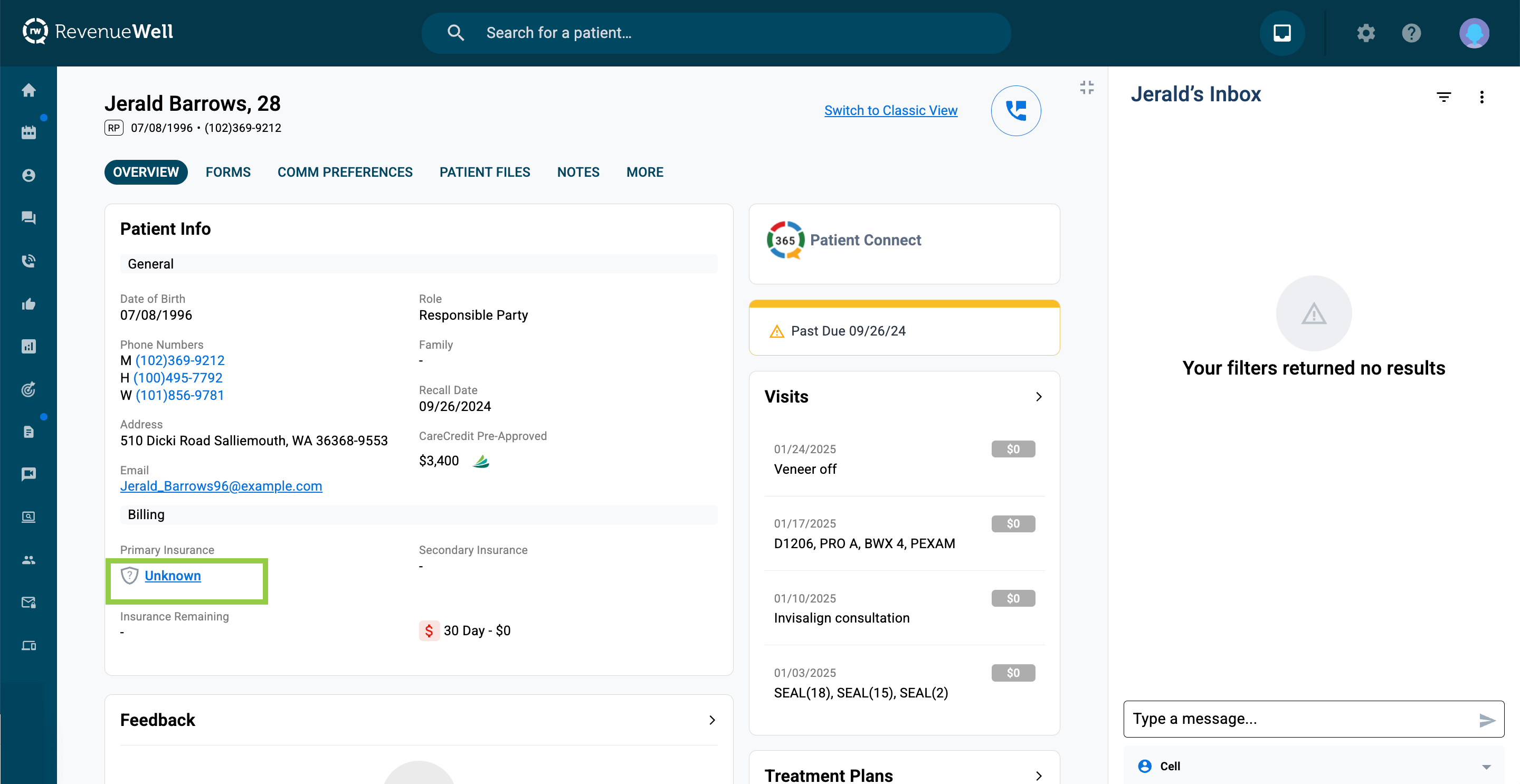1520x784 pixels.
Task: Click the Recall Date 09/26/2024 value
Action: 454,406
